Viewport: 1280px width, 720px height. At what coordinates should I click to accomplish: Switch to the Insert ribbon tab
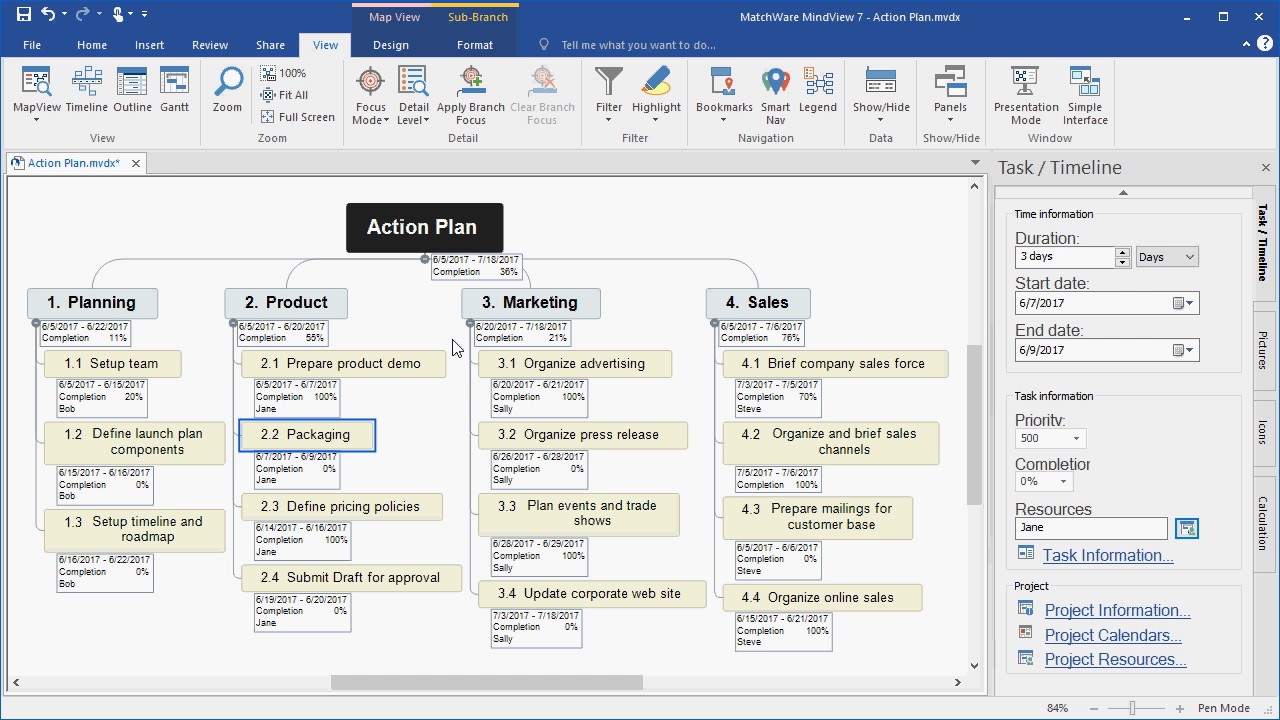[x=150, y=45]
